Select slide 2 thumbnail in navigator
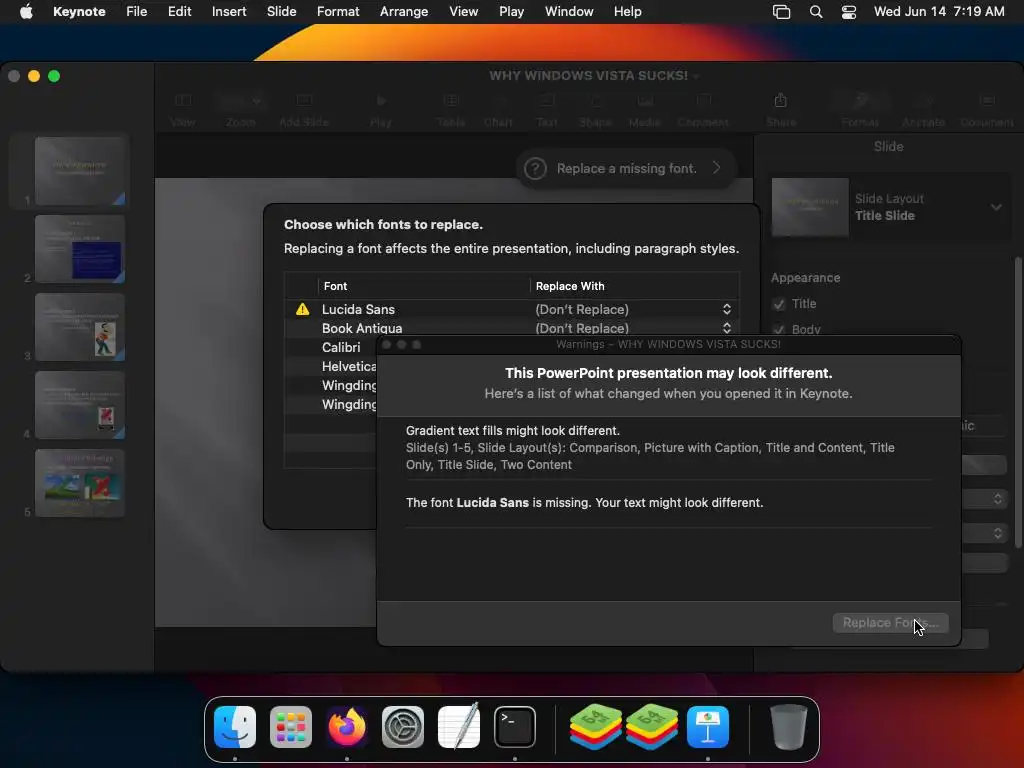This screenshot has width=1024, height=768. click(80, 249)
